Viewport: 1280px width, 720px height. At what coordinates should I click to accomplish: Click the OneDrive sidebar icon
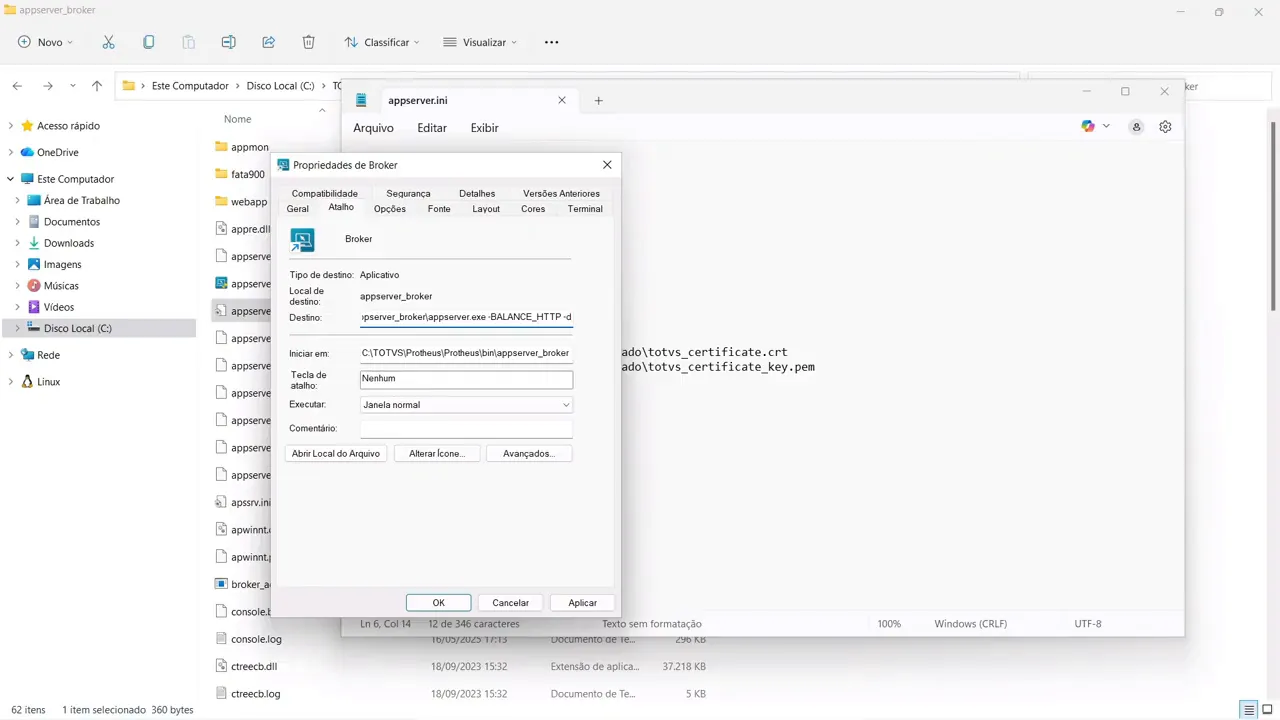coord(26,152)
